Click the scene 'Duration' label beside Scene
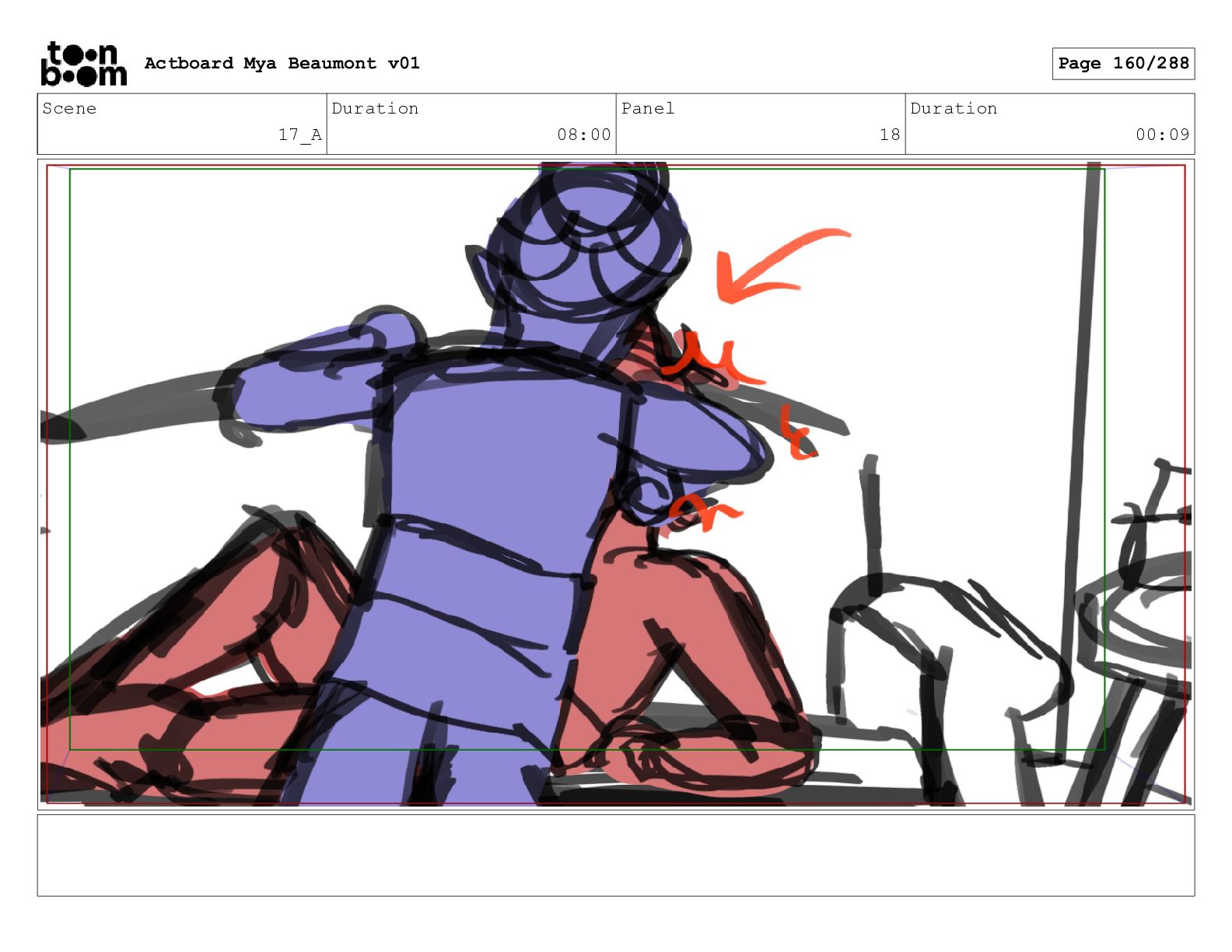Viewport: 1232px width, 952px height. click(375, 108)
